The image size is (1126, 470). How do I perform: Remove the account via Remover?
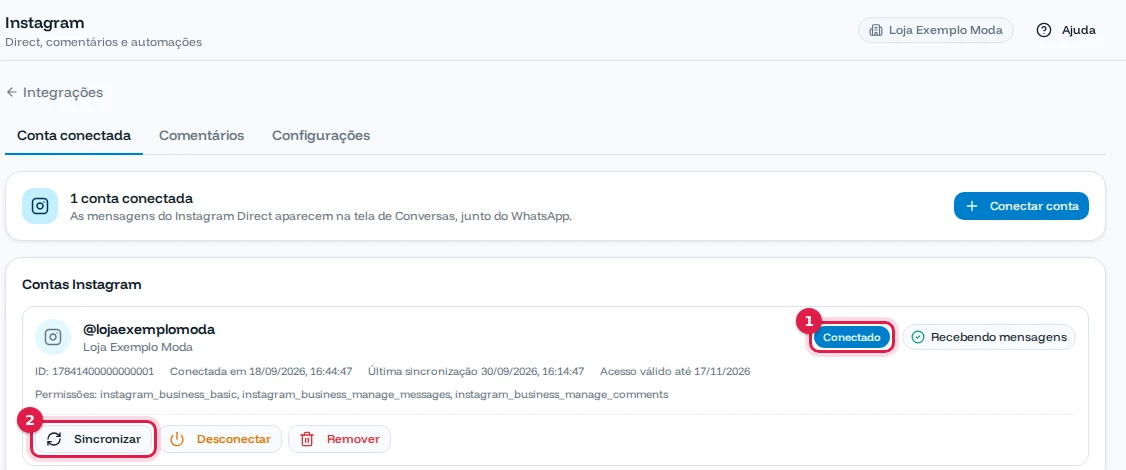[340, 439]
